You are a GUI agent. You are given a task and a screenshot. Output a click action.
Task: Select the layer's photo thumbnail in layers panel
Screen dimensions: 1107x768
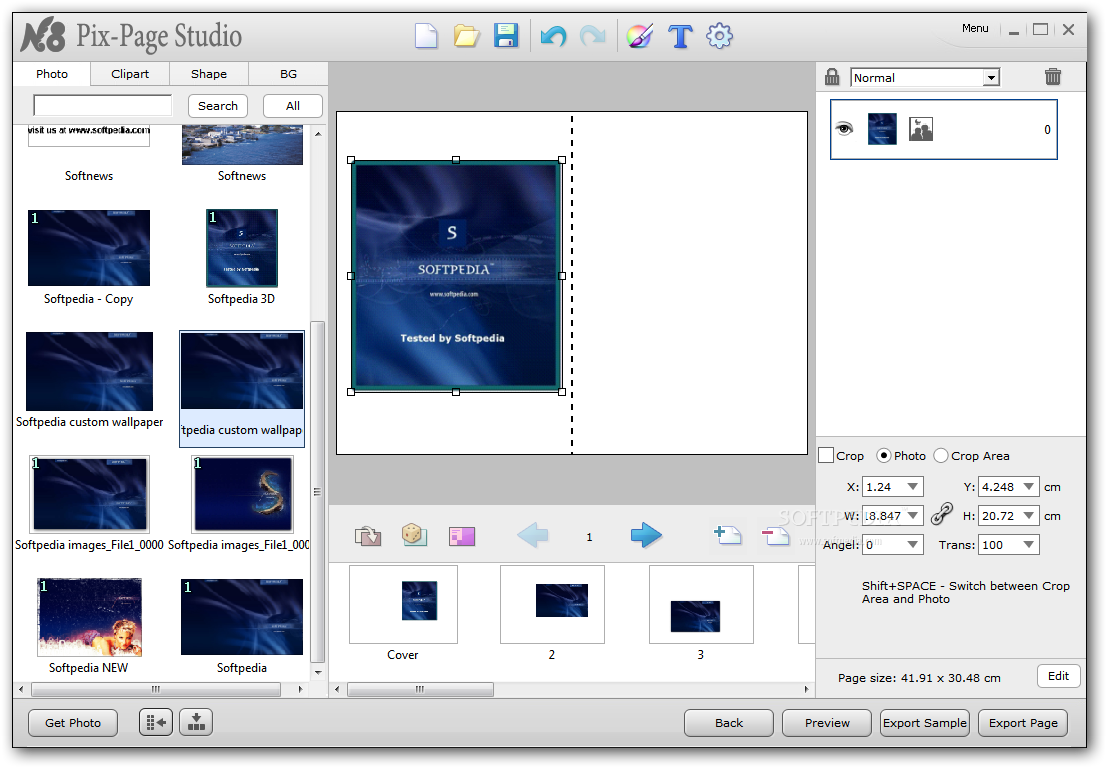tap(882, 129)
